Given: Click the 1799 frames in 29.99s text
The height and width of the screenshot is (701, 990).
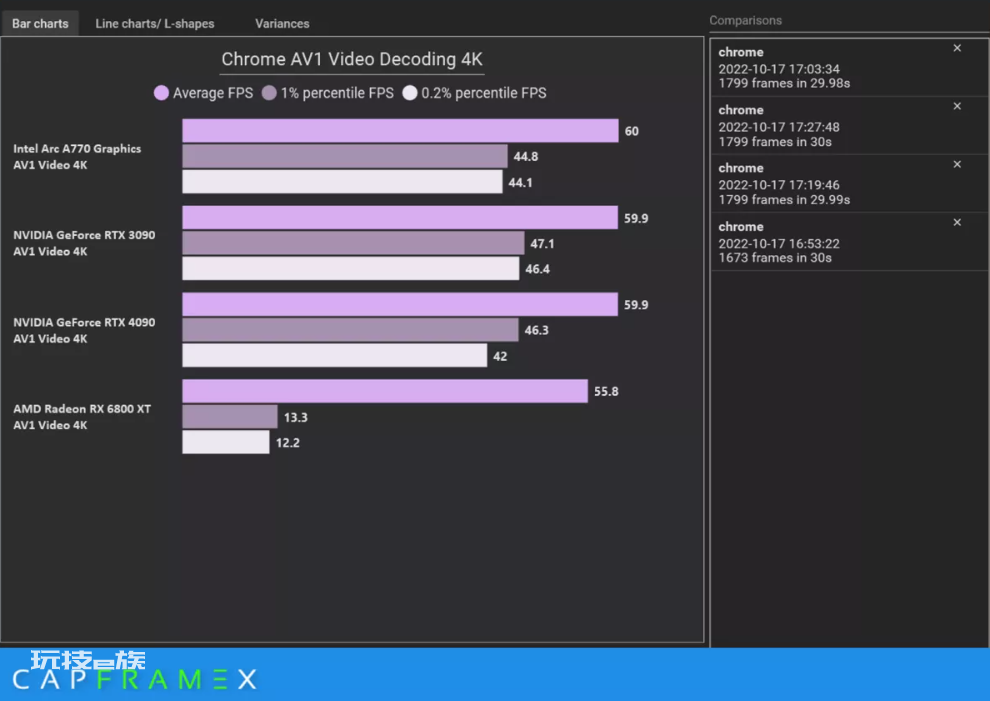Looking at the screenshot, I should pos(784,200).
